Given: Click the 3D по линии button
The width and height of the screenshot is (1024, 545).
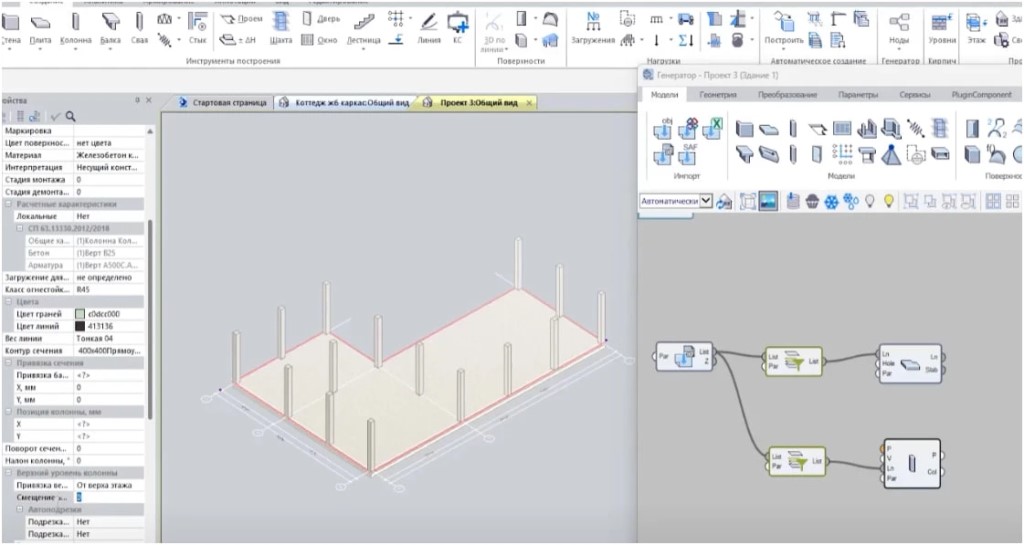Looking at the screenshot, I should [492, 31].
